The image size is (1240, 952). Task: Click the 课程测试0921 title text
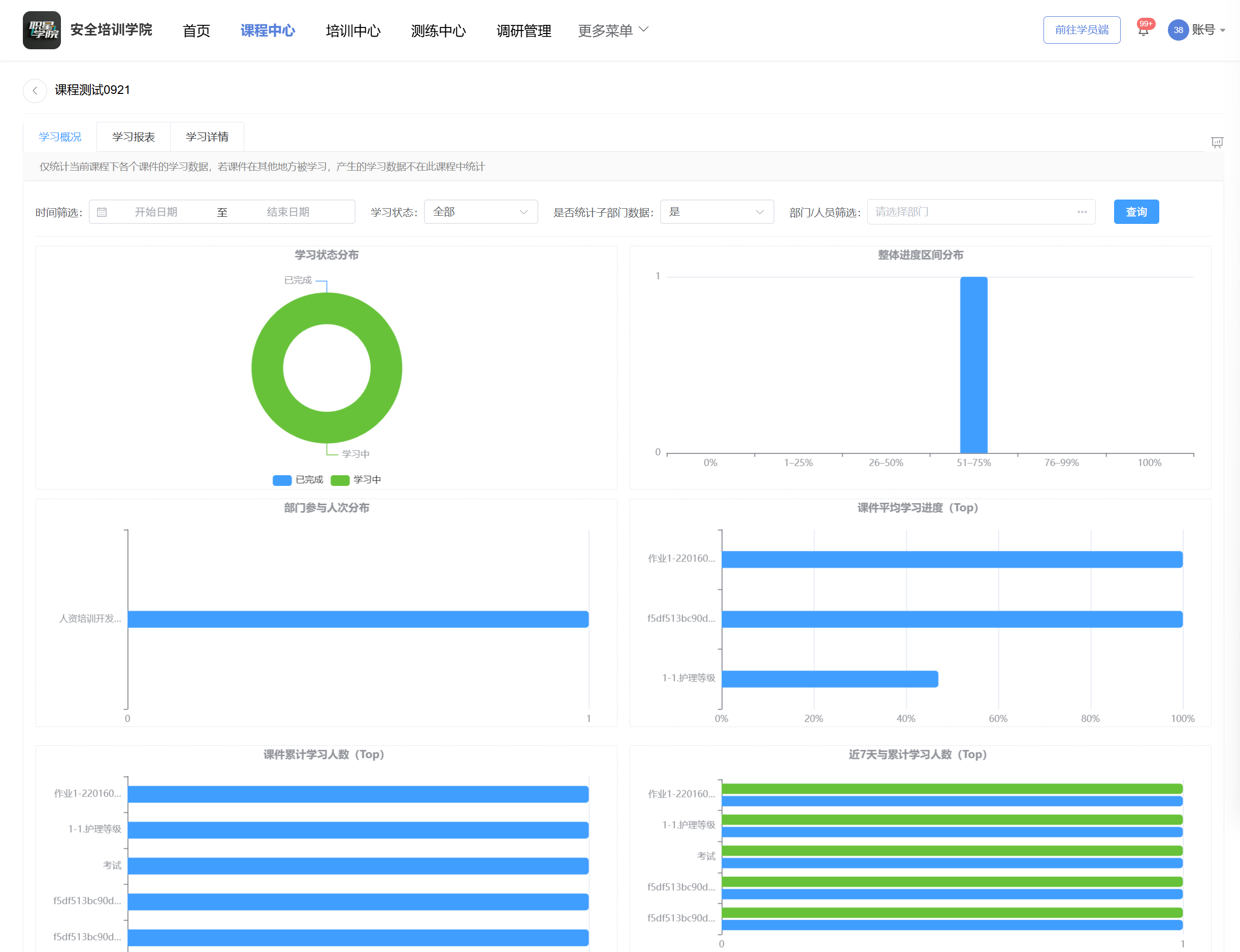92,90
